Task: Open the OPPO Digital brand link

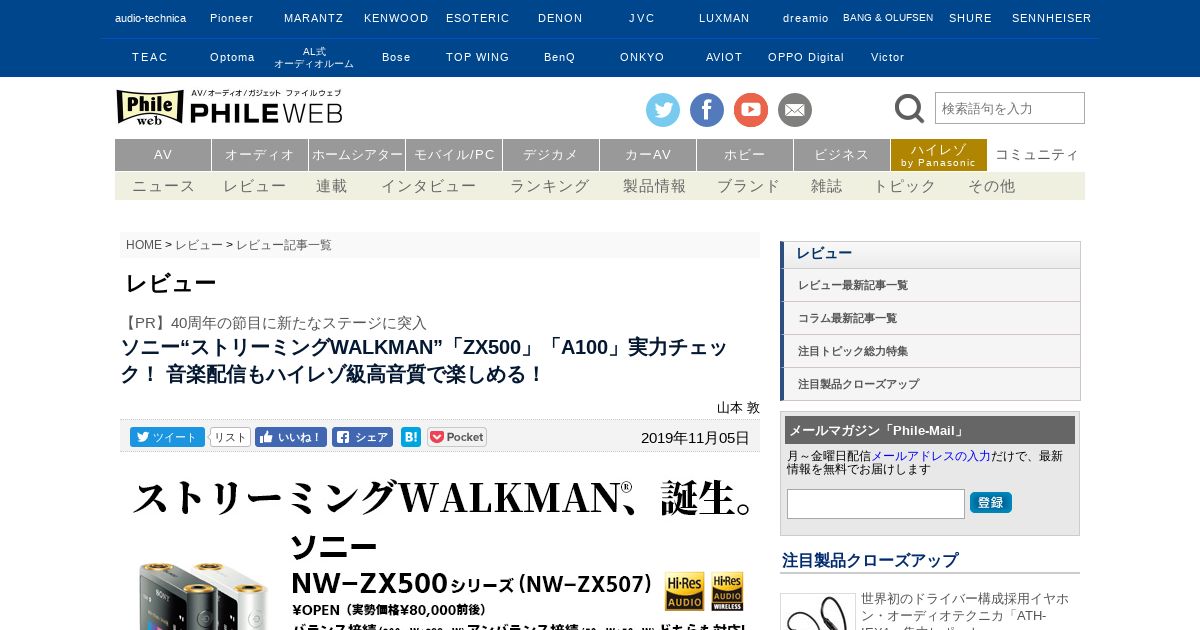Action: tap(806, 57)
